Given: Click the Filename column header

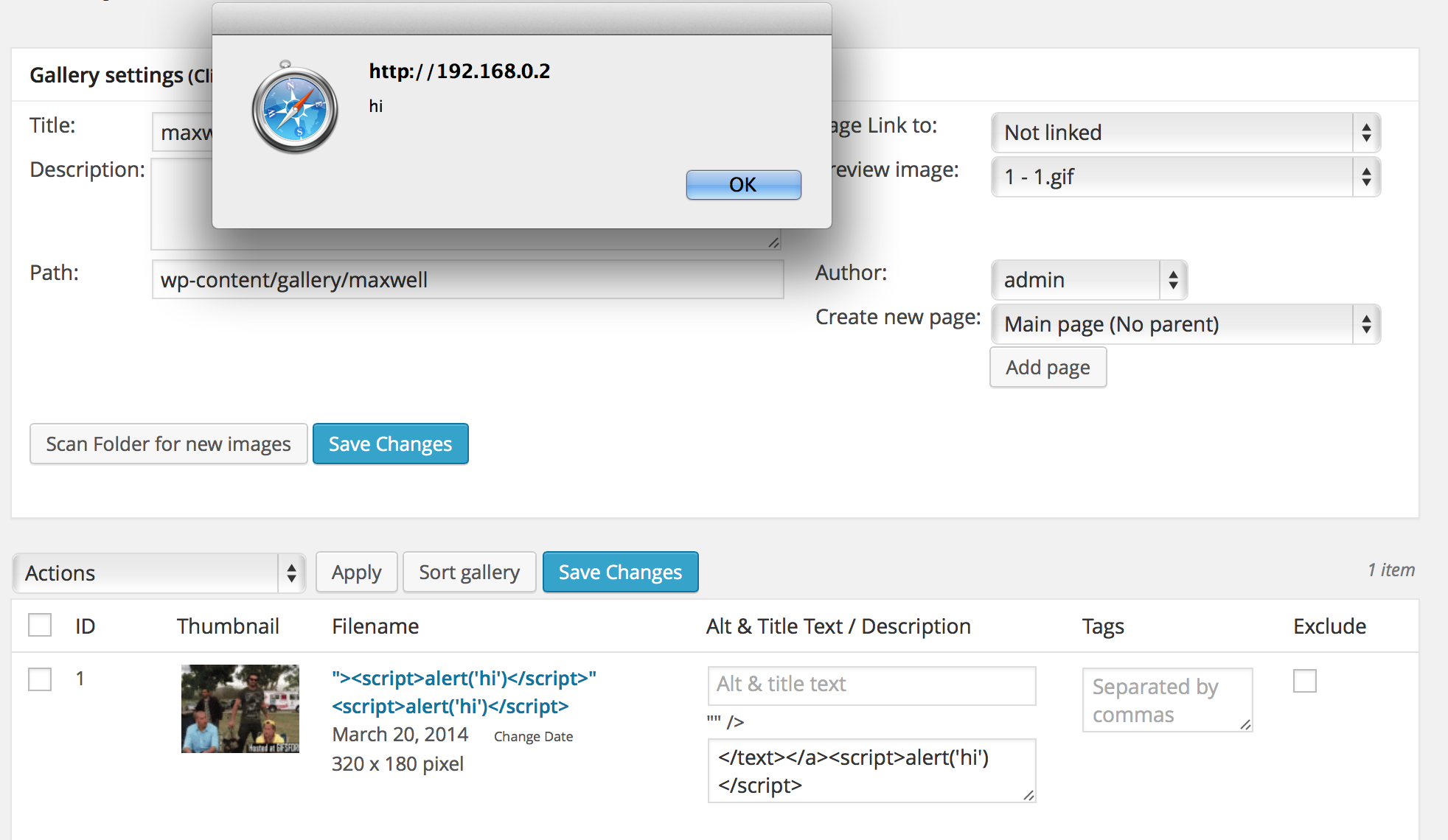Looking at the screenshot, I should (x=375, y=626).
